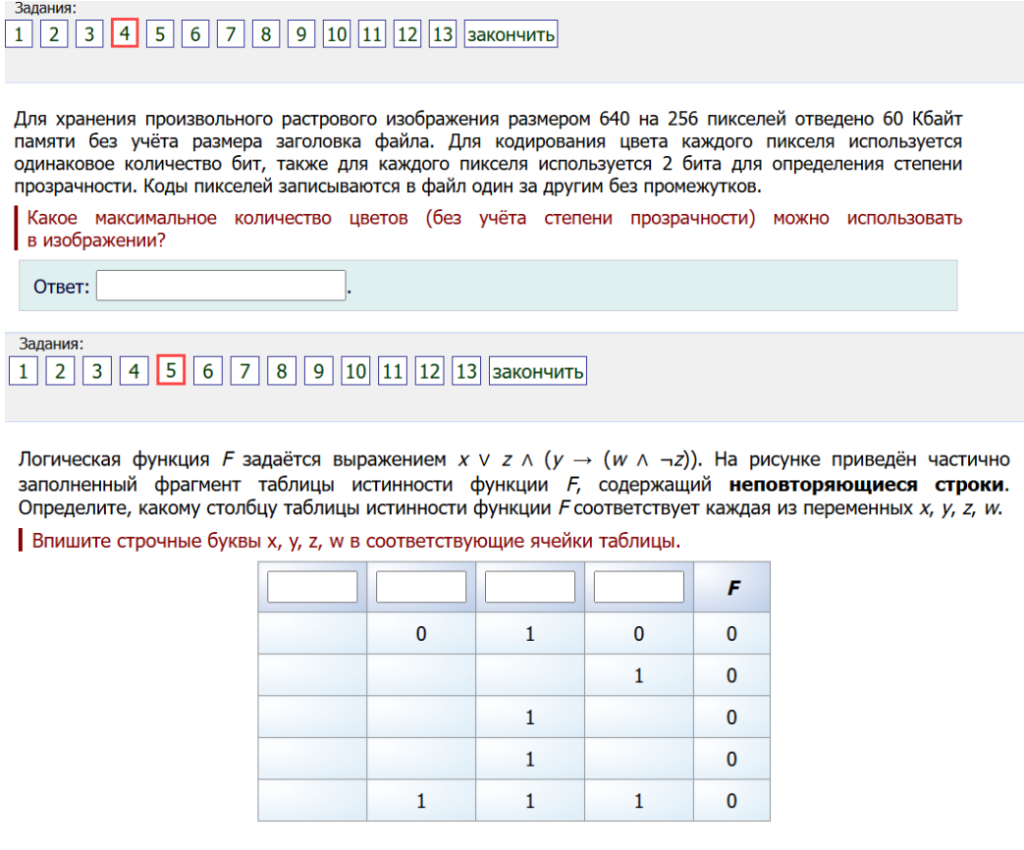Select task 3 in the top navigation row

point(89,34)
